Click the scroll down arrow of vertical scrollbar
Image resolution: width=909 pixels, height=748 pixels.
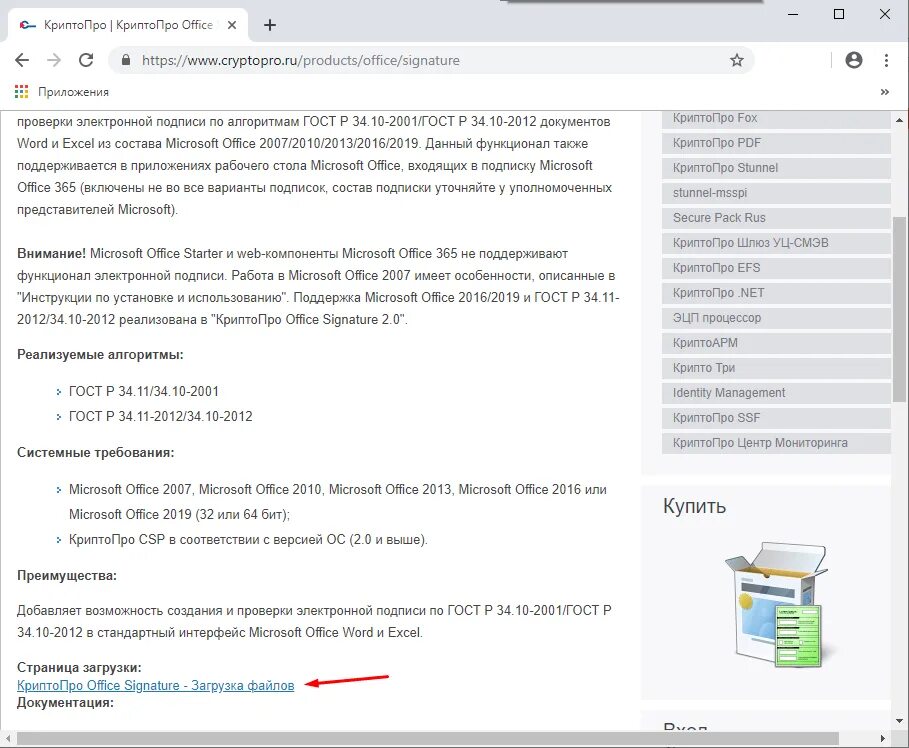coord(899,721)
